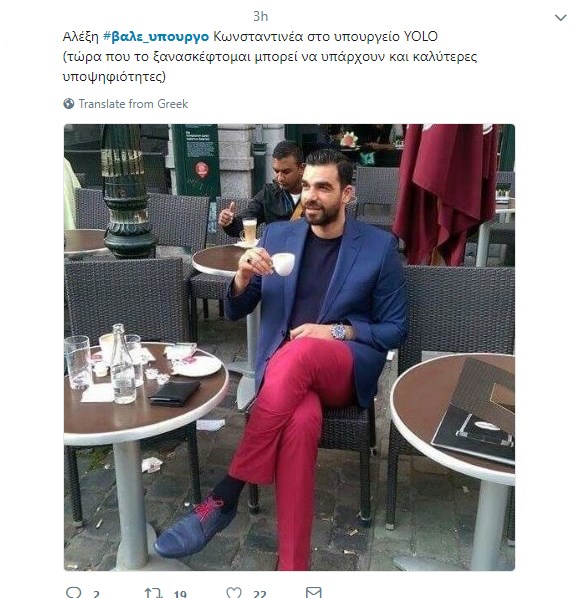The height and width of the screenshot is (598, 573).
Task: Click the retweet count 19
Action: (x=180, y=594)
